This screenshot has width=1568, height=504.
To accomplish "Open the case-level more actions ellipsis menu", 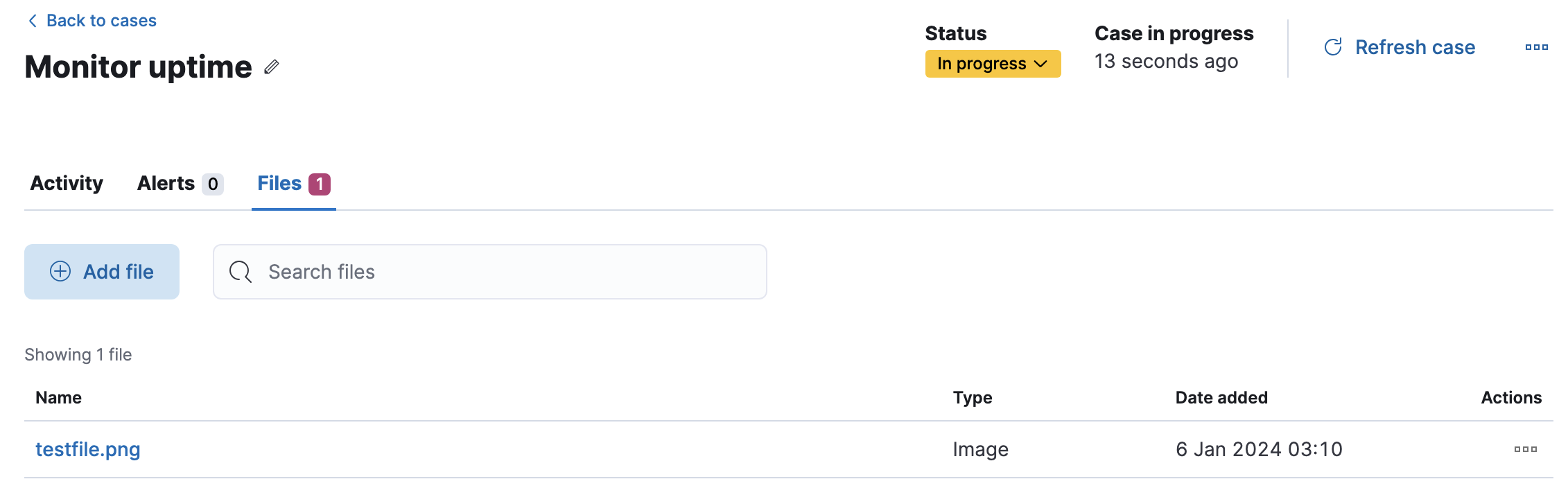I will tap(1536, 47).
